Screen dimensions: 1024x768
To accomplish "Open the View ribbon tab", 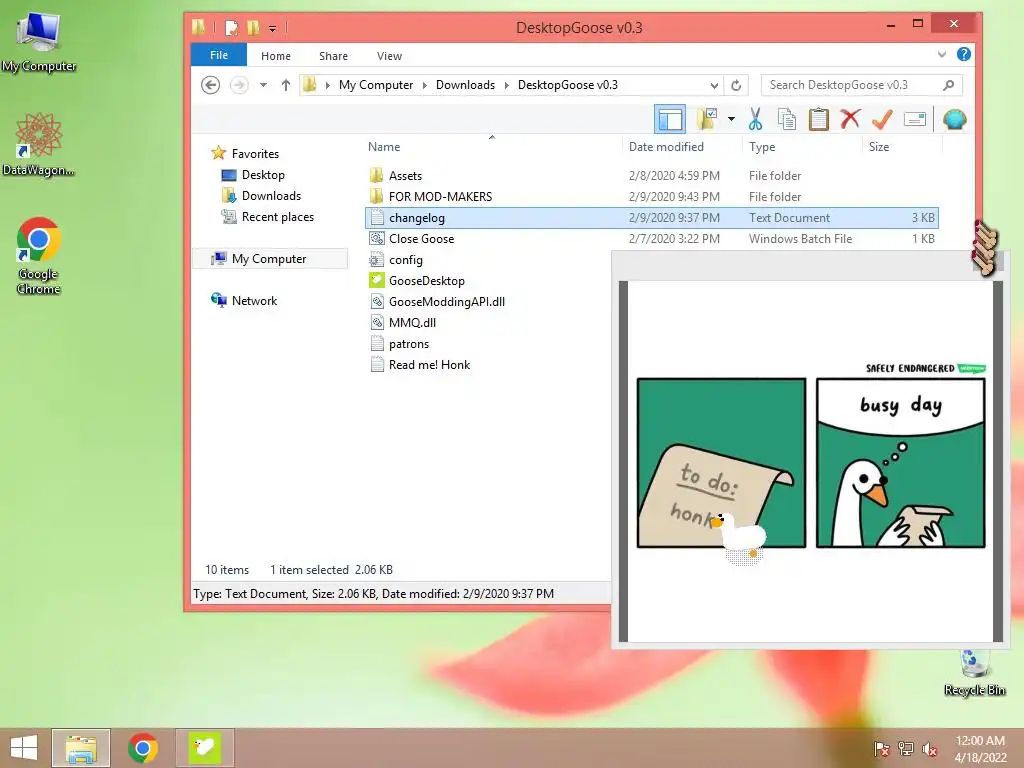I will click(x=389, y=56).
